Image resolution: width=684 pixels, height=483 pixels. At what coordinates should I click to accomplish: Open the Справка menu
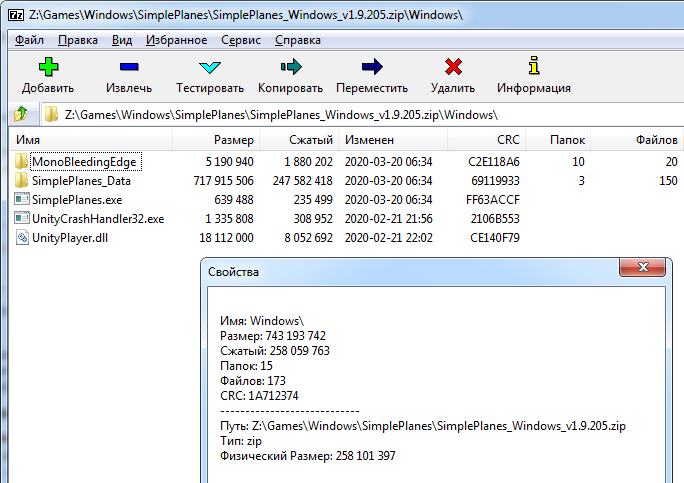[298, 40]
